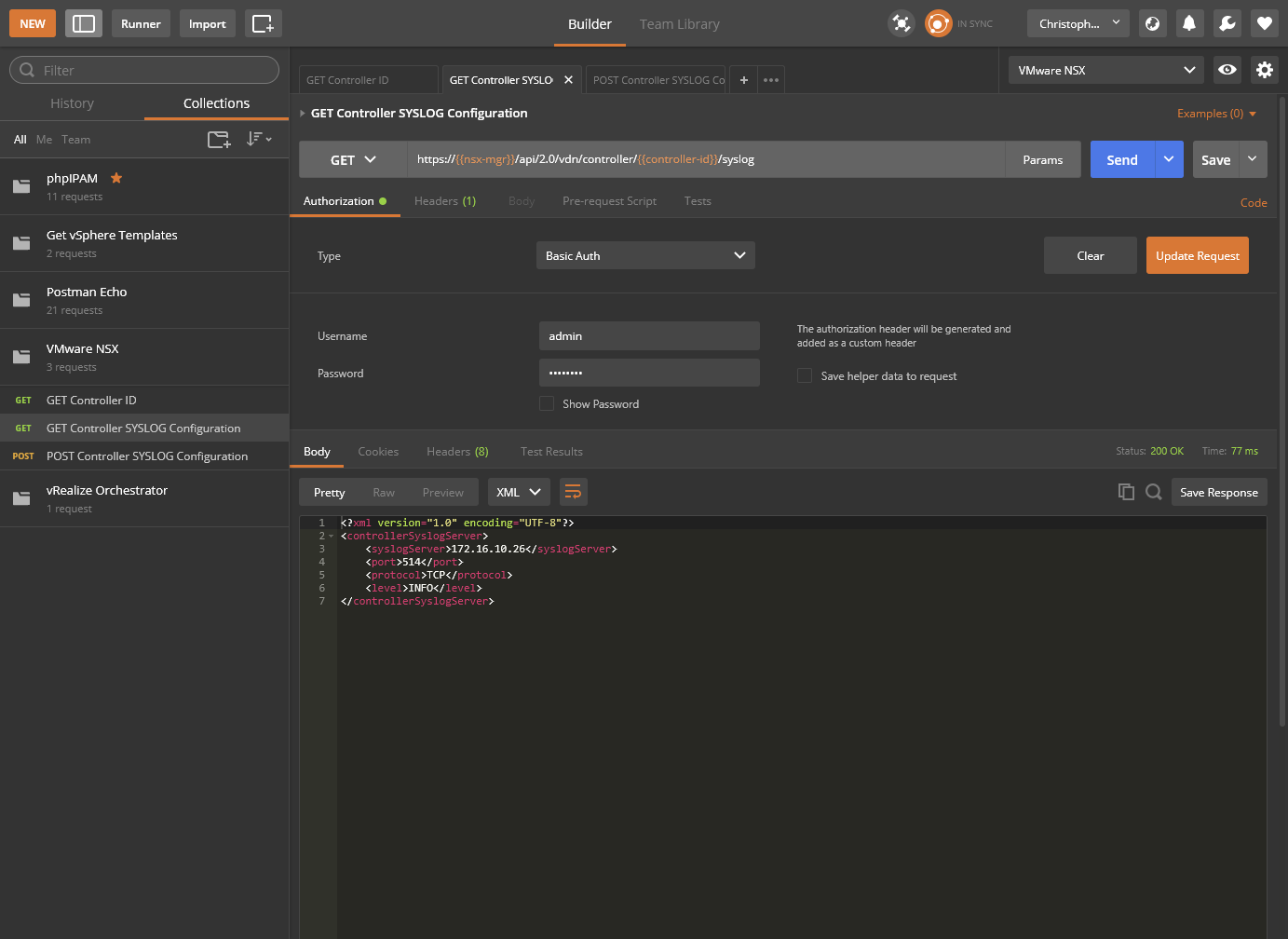Toggle line wrap in response viewer
Screen dimensions: 1288x939
pos(573,492)
